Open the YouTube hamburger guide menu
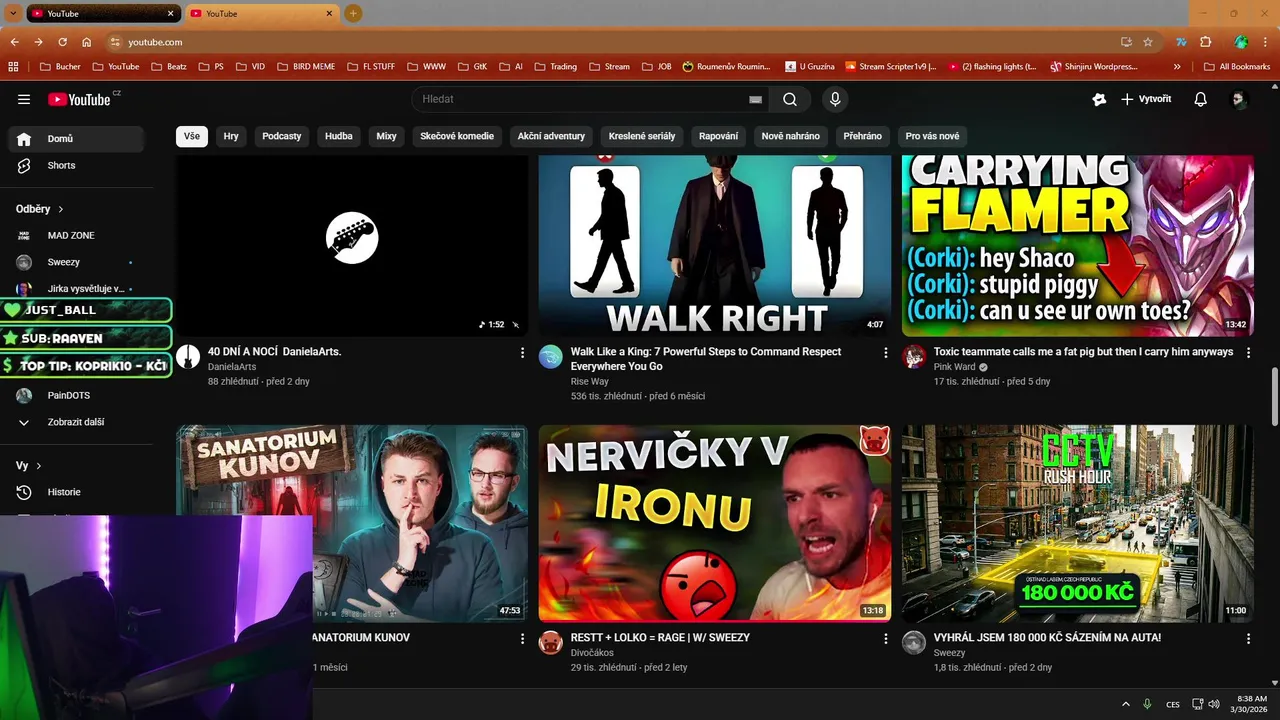Screen dimensions: 1280x720 (24, 99)
